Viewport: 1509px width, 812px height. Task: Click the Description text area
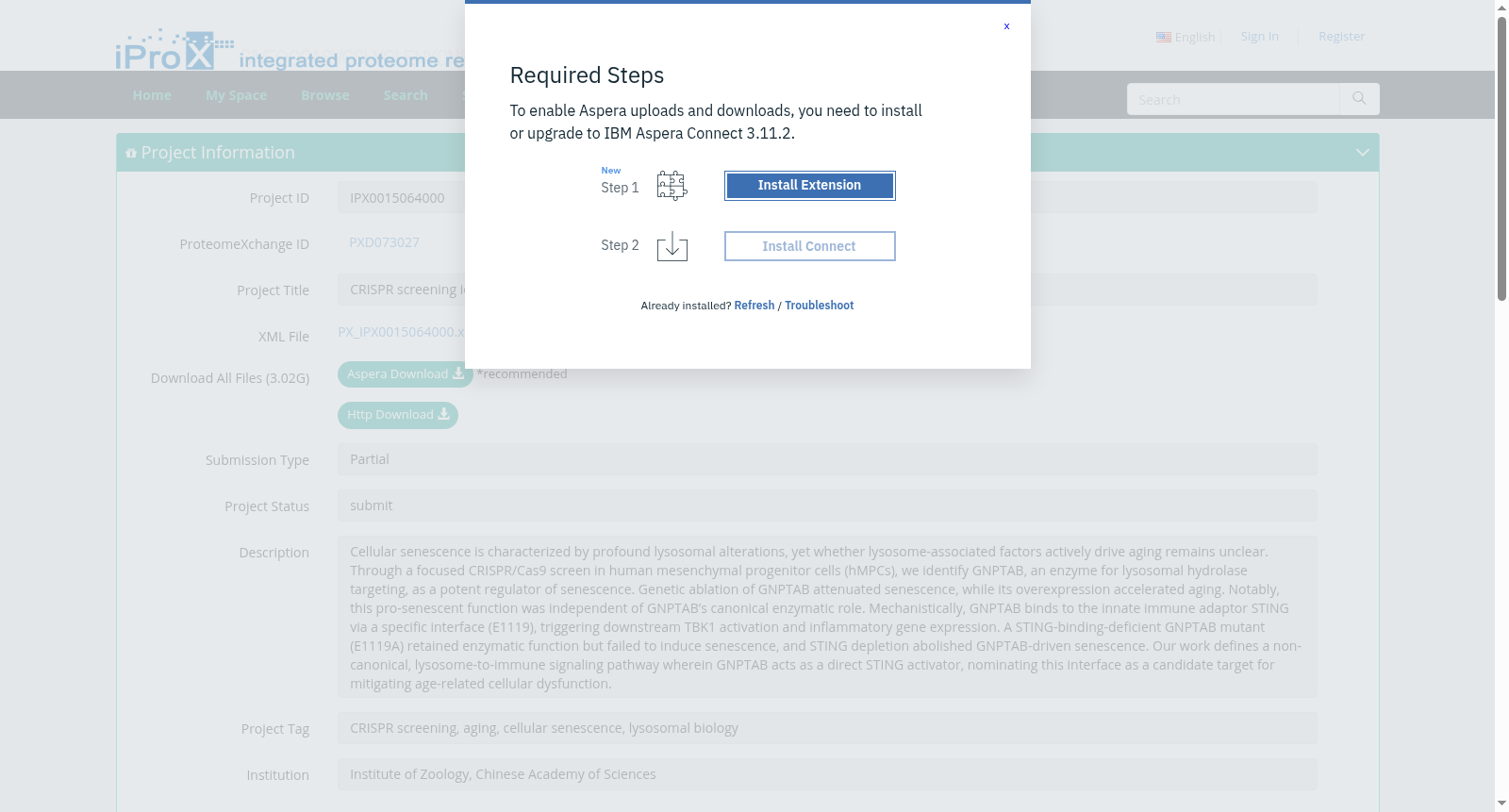[x=827, y=617]
